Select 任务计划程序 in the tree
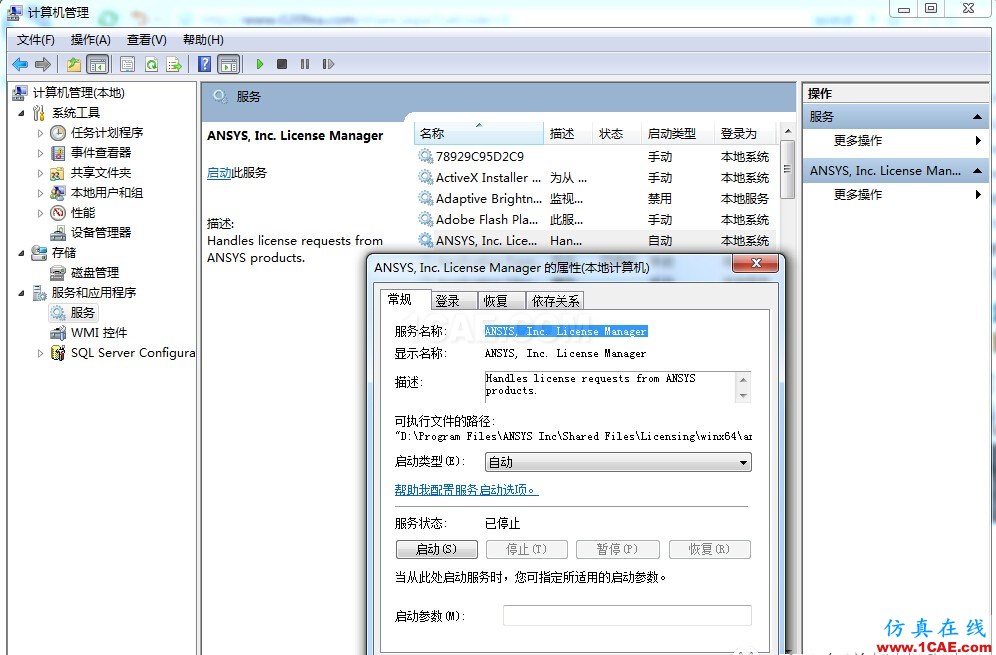This screenshot has width=996, height=655. click(107, 132)
